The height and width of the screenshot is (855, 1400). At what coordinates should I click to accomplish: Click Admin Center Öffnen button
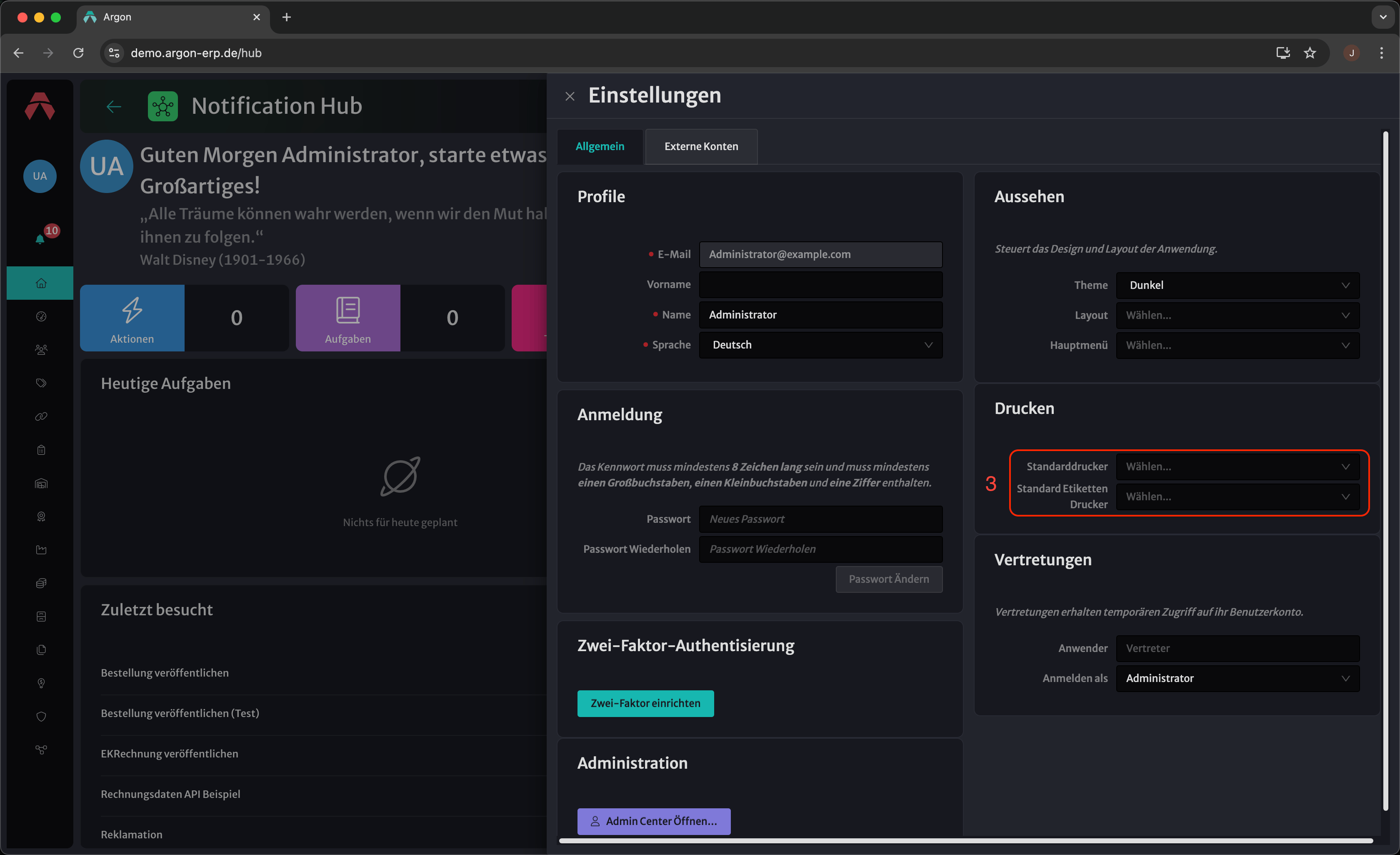654,822
